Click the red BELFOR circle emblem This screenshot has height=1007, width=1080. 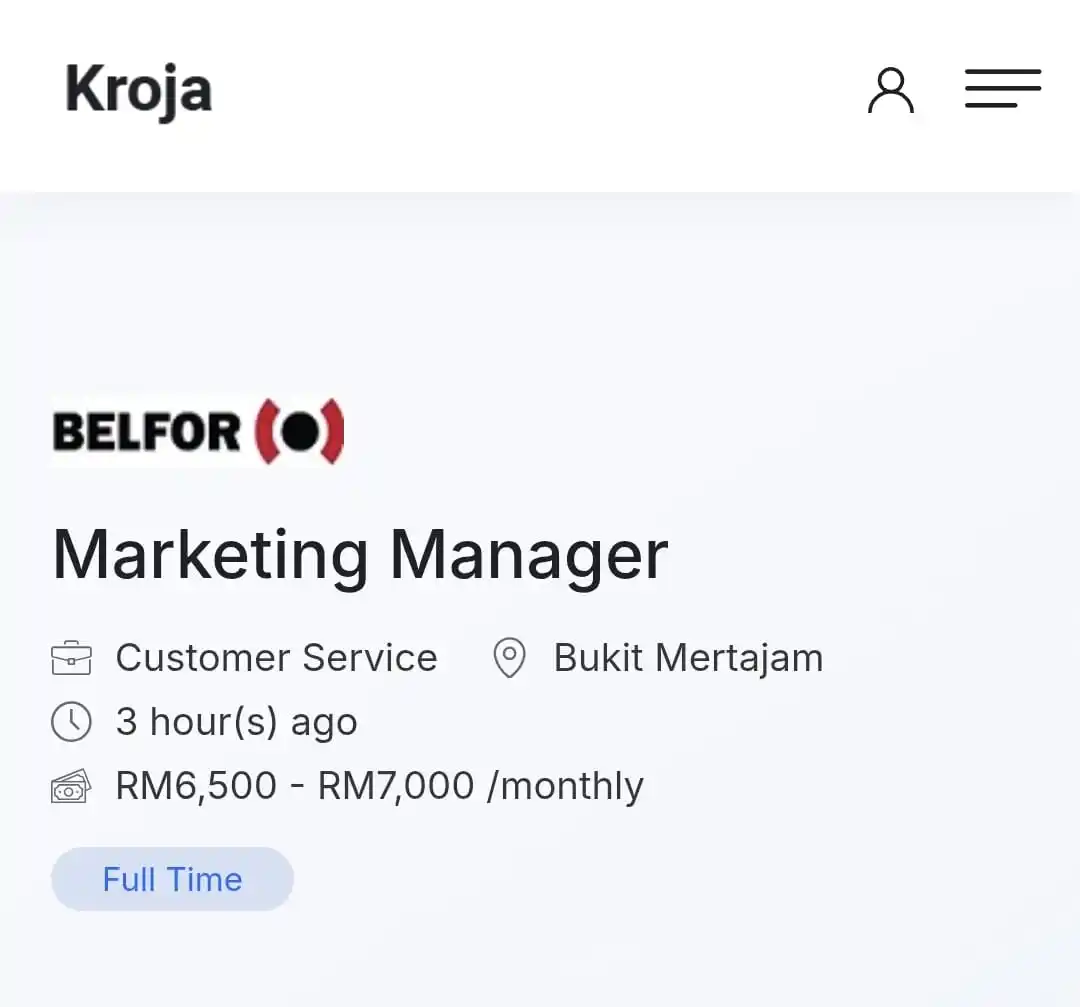(x=300, y=432)
